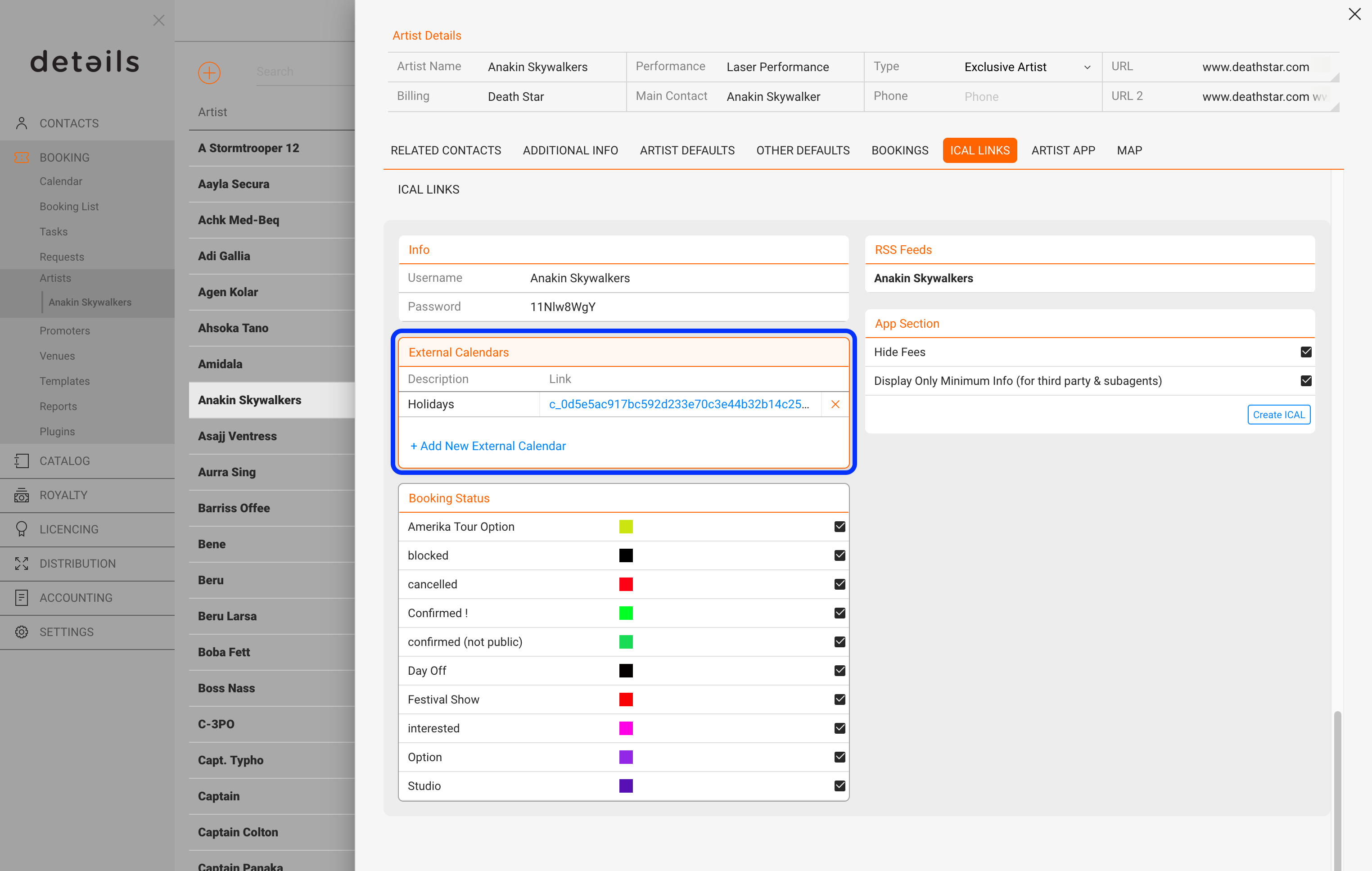Switch to Other Defaults tab
The height and width of the screenshot is (871, 1372).
[x=803, y=150]
